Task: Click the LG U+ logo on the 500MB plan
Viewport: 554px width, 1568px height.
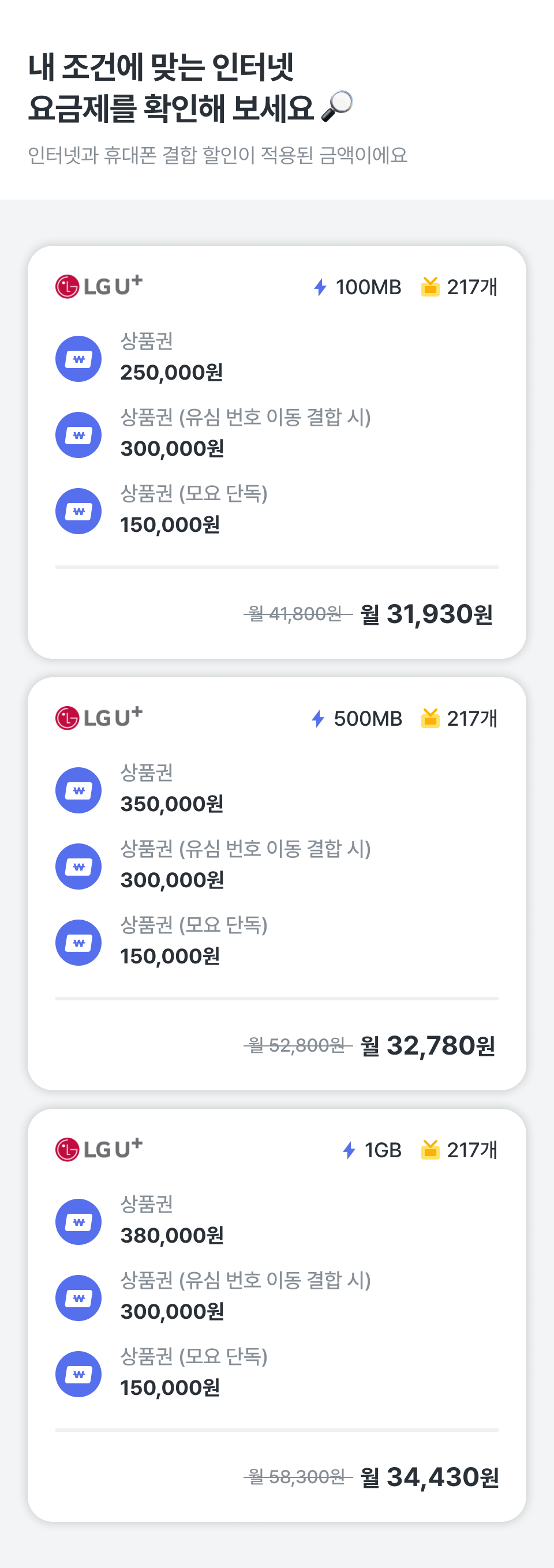Action: tap(99, 717)
